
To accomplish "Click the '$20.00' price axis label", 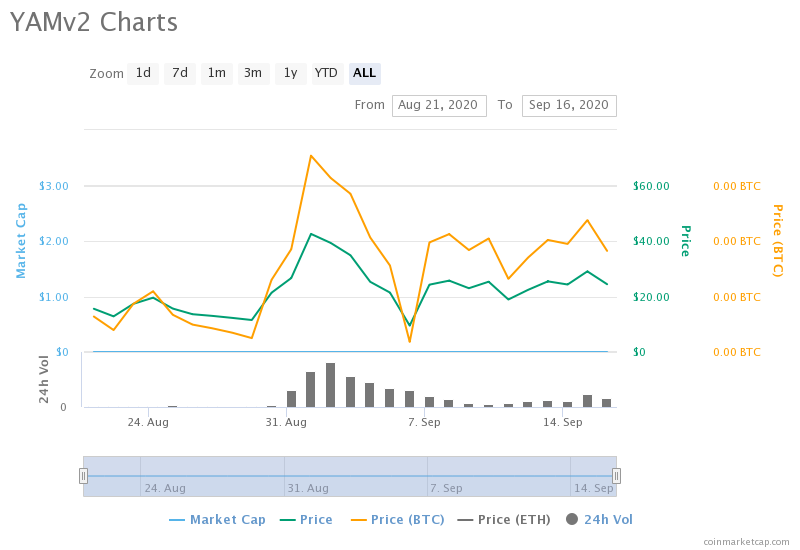I will tap(651, 297).
